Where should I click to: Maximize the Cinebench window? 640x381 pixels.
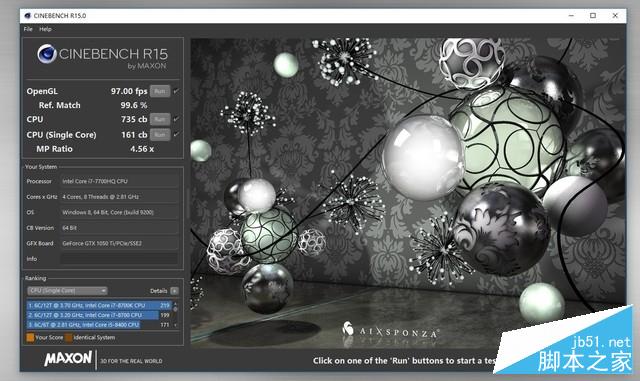coord(593,16)
